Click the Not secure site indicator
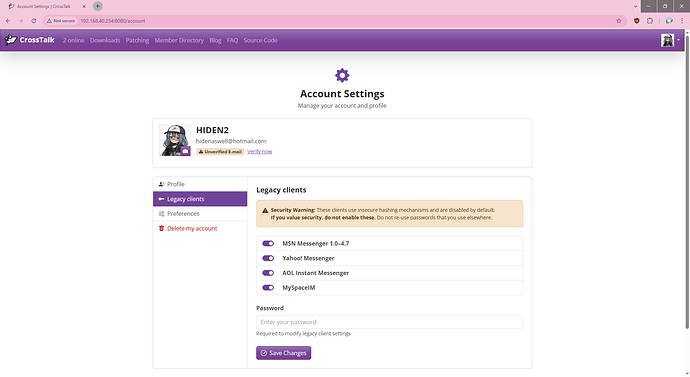 (x=61, y=21)
